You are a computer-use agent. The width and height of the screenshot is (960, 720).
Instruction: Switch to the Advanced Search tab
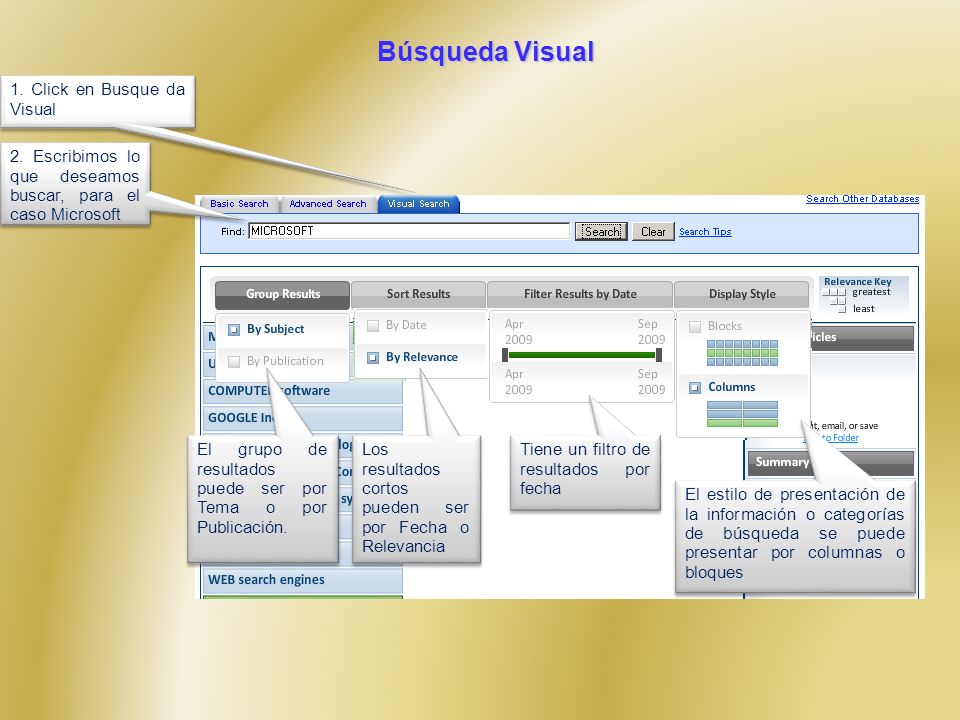328,204
